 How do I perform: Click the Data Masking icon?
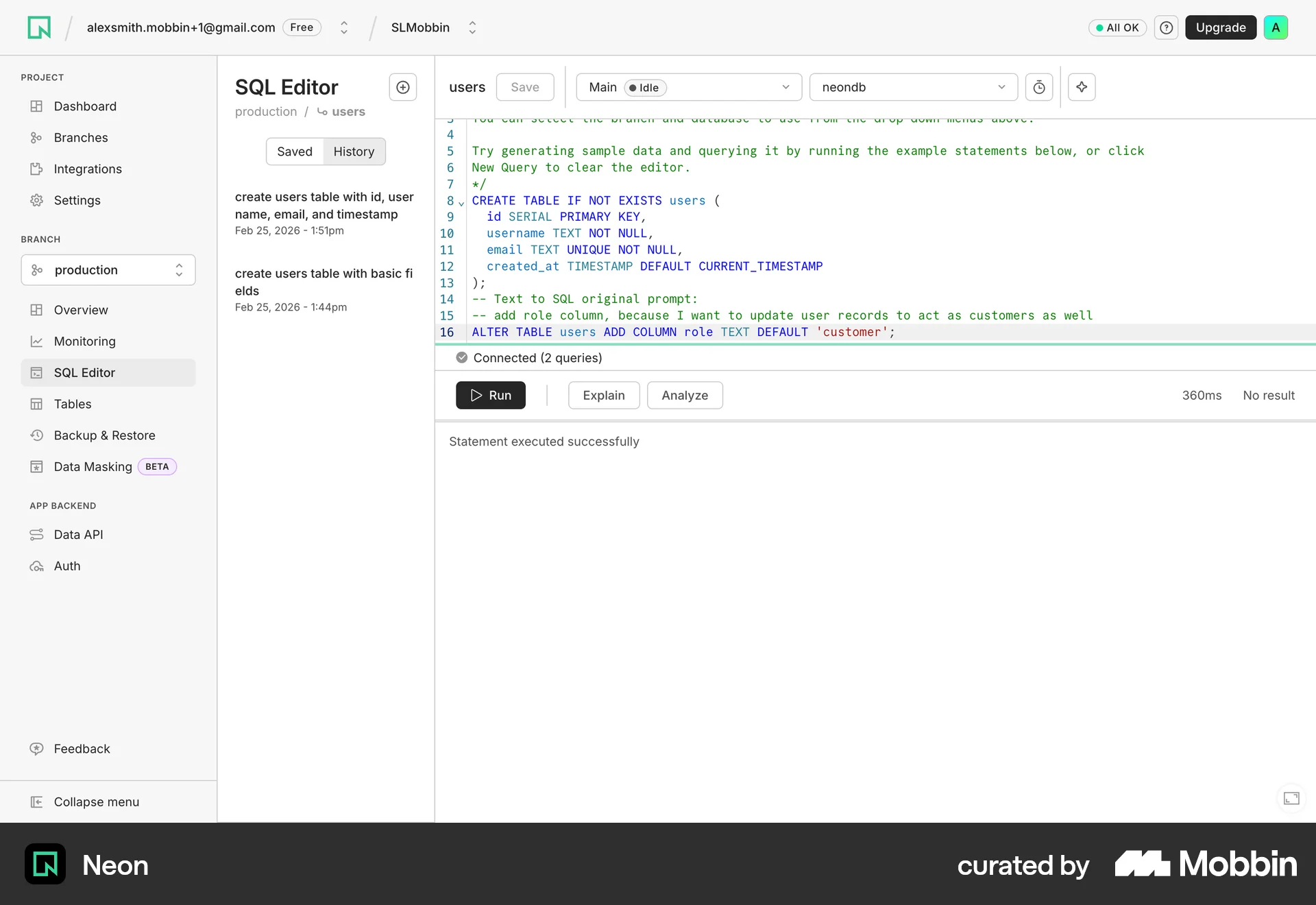pyautogui.click(x=36, y=467)
